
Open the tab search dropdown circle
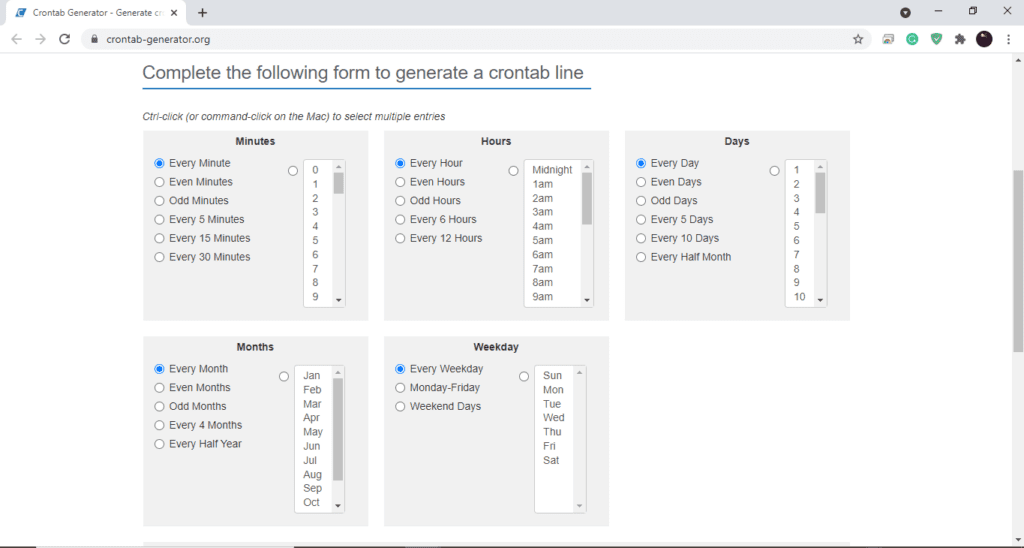click(x=905, y=12)
